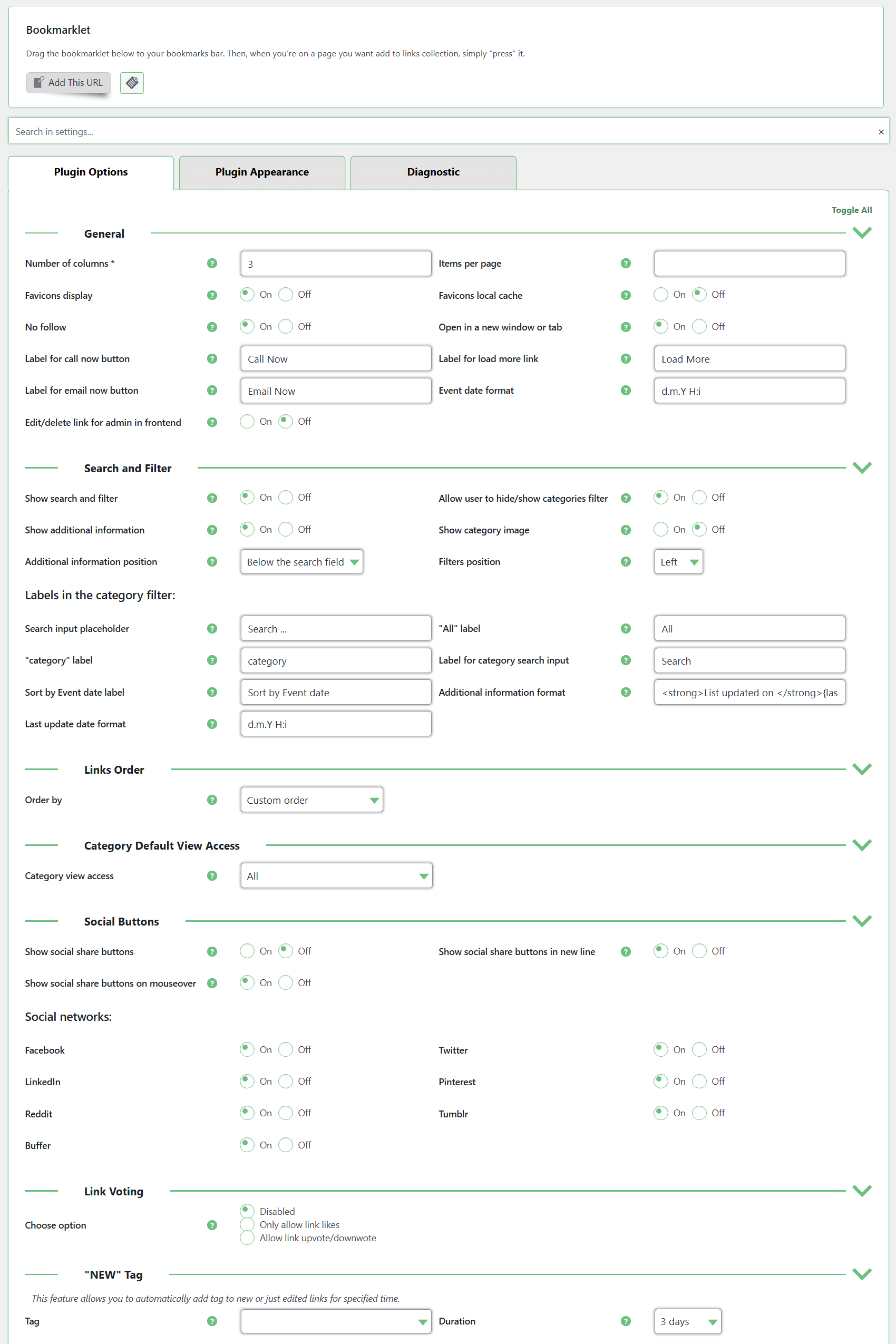Click the tag icon beside Add This URL
The image size is (896, 1344).
click(x=131, y=83)
